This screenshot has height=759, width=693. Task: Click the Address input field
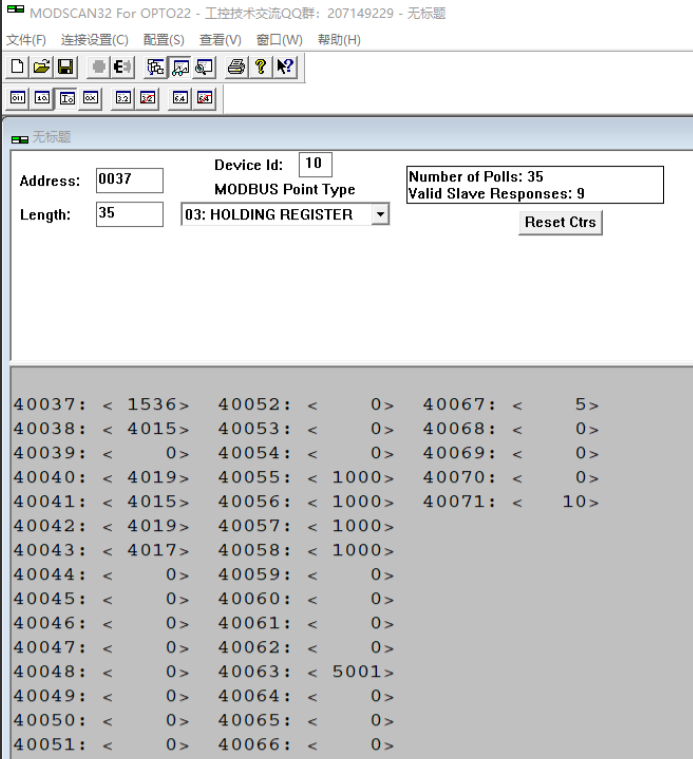pos(130,180)
